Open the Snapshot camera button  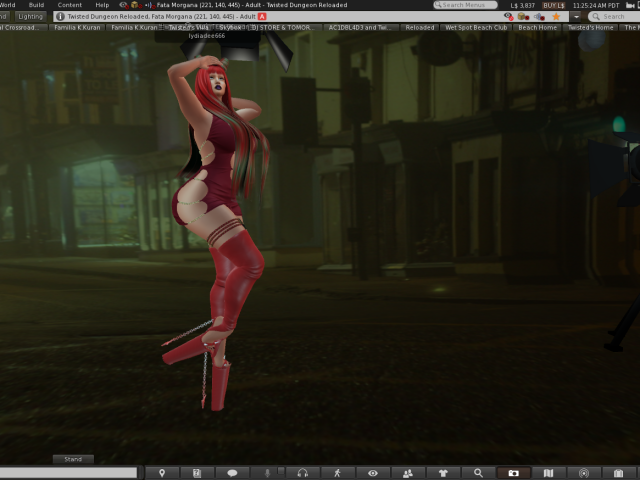(514, 473)
